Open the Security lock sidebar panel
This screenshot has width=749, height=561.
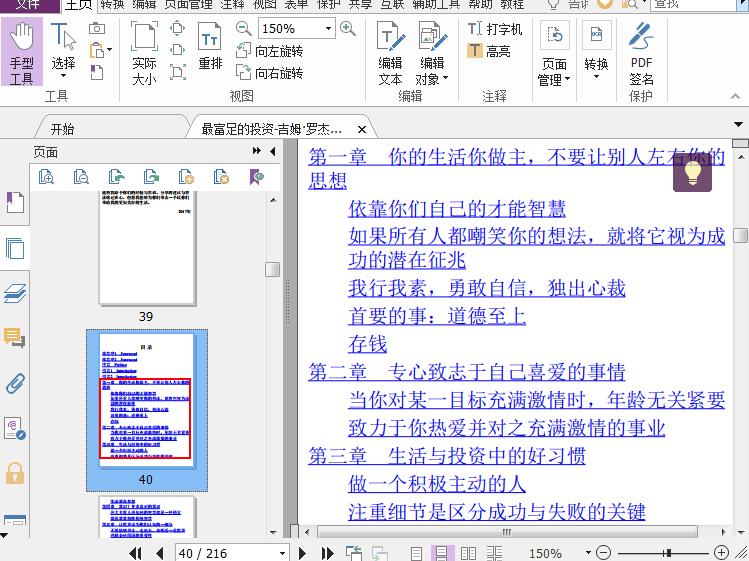(15, 473)
